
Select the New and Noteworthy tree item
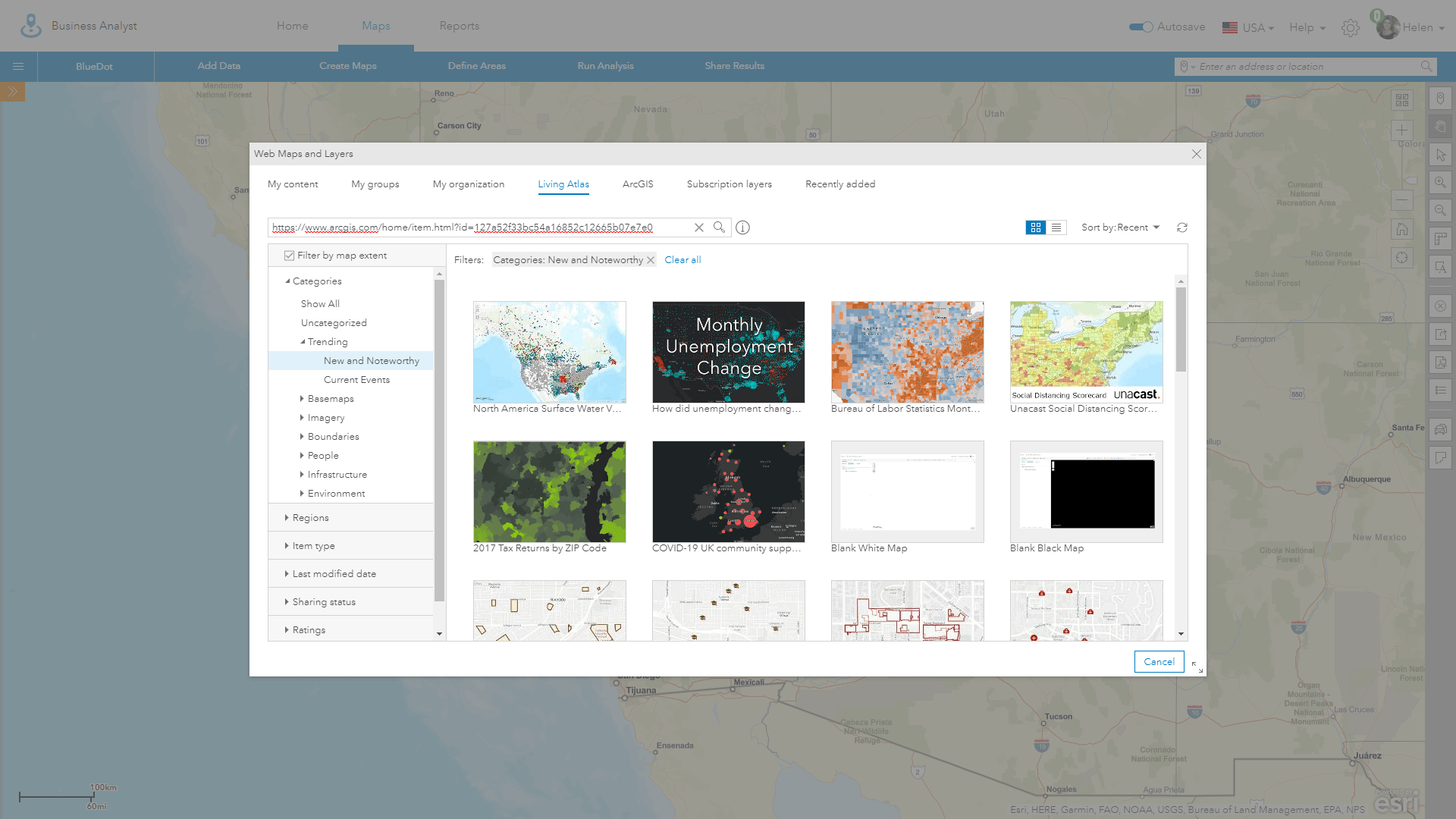371,360
